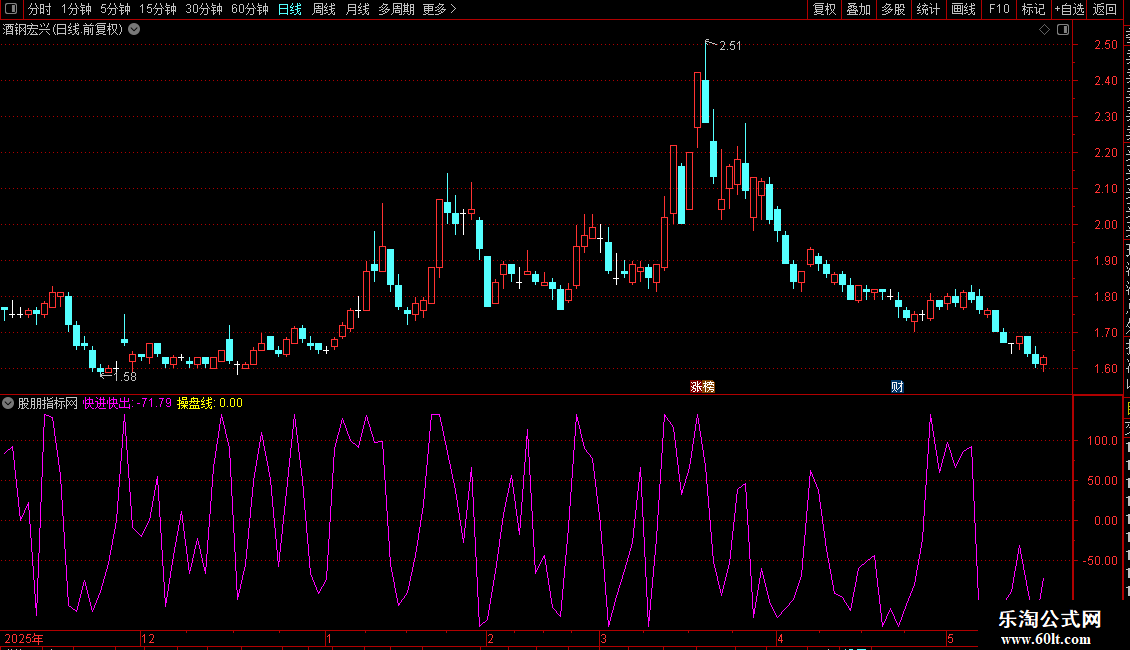Switch to 分时 intraday view
This screenshot has width=1130, height=650.
40,9
